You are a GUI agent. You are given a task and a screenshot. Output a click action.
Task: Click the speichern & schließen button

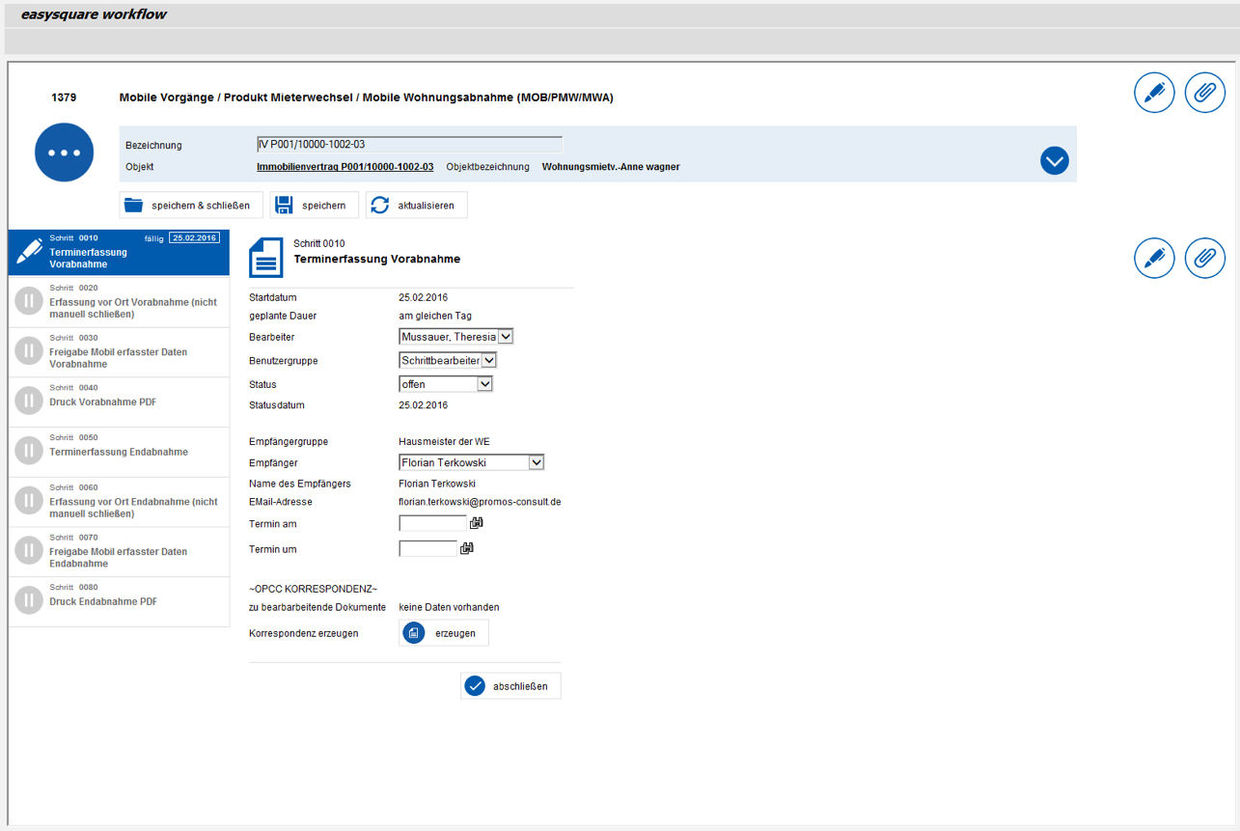pyautogui.click(x=191, y=205)
